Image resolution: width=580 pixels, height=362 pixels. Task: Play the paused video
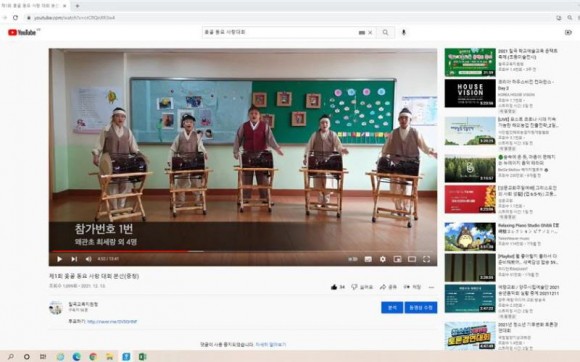coord(59,259)
